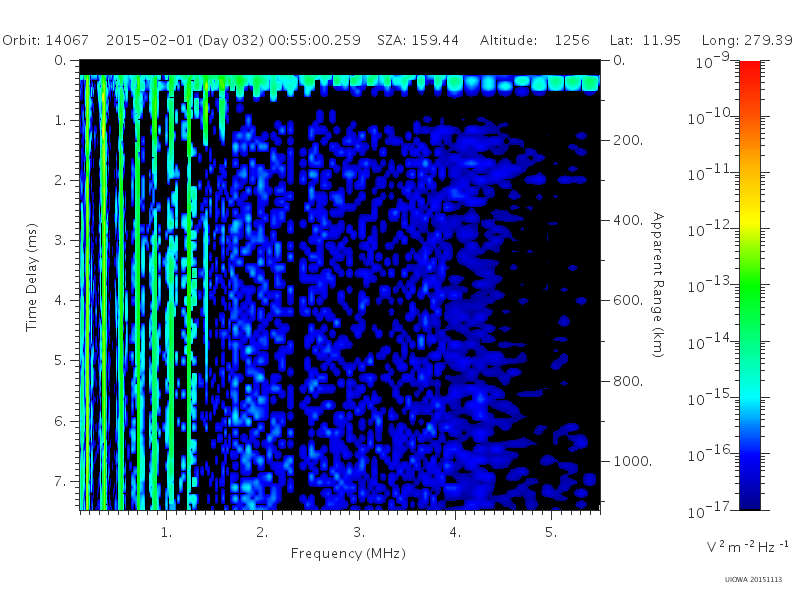Click the 4. time delay tick label

[x=60, y=301]
